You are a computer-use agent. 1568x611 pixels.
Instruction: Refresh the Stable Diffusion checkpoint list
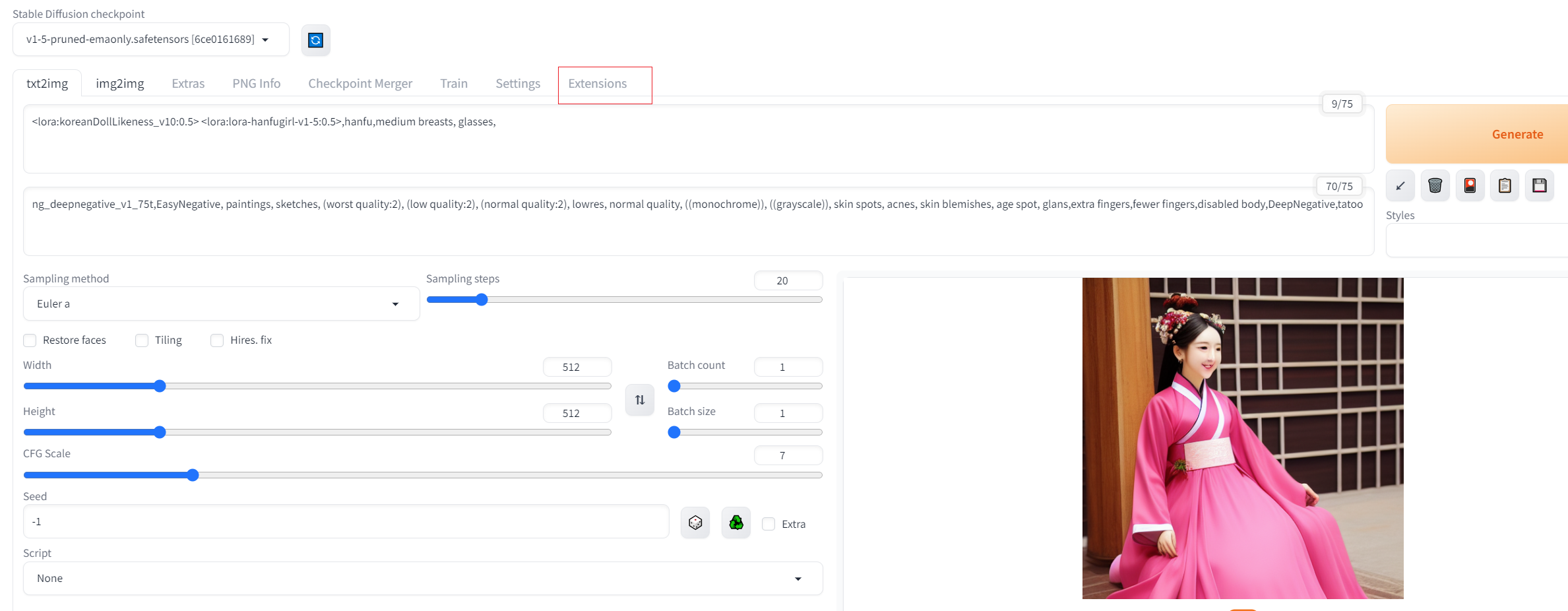[x=315, y=40]
